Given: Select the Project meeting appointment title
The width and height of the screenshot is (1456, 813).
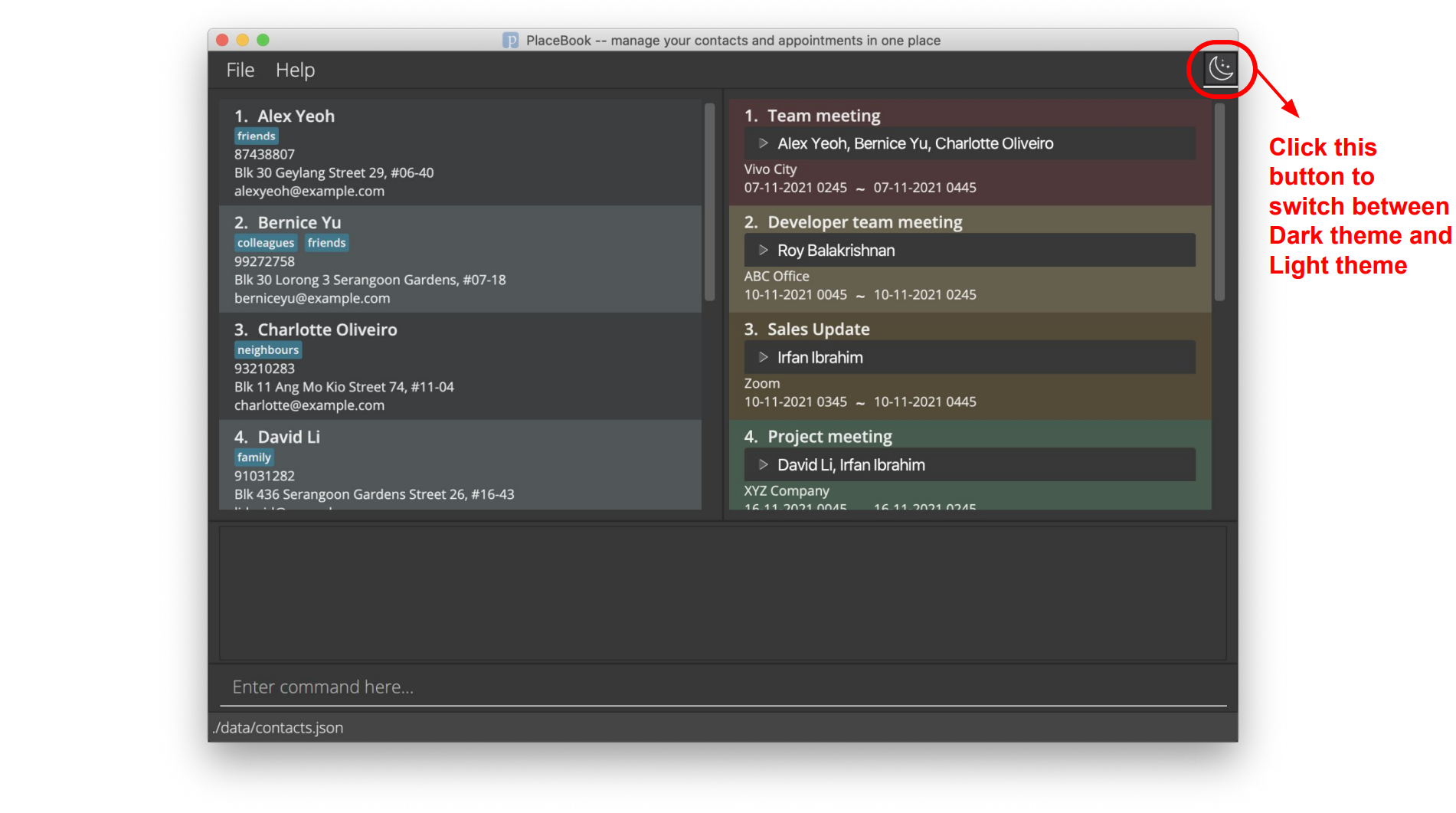Looking at the screenshot, I should pos(829,437).
